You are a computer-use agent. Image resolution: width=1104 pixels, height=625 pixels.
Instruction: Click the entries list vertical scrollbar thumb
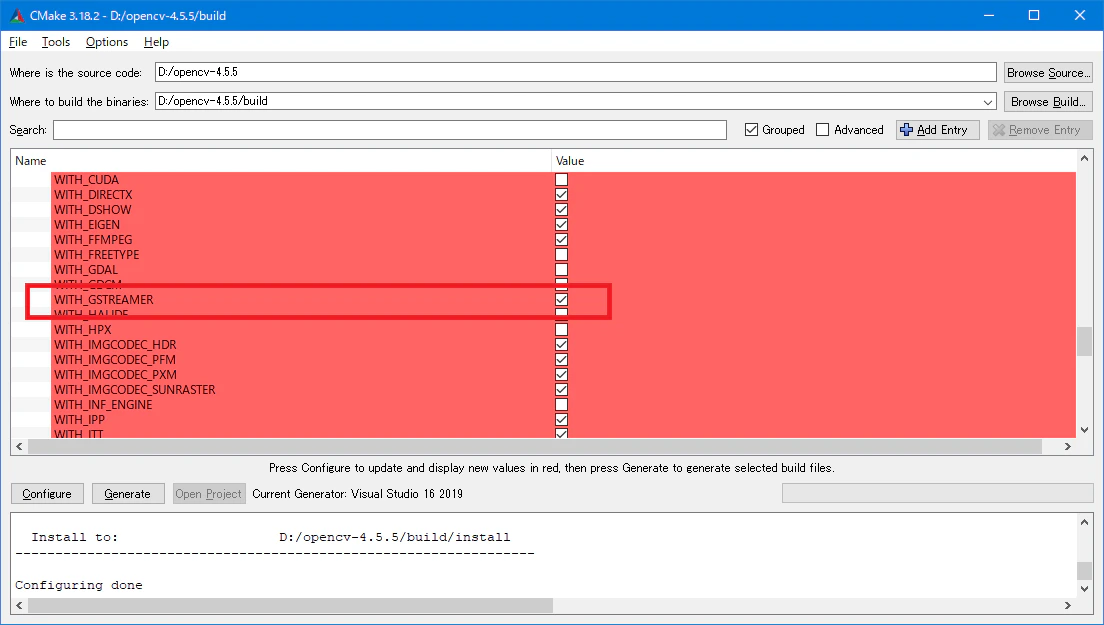point(1084,341)
